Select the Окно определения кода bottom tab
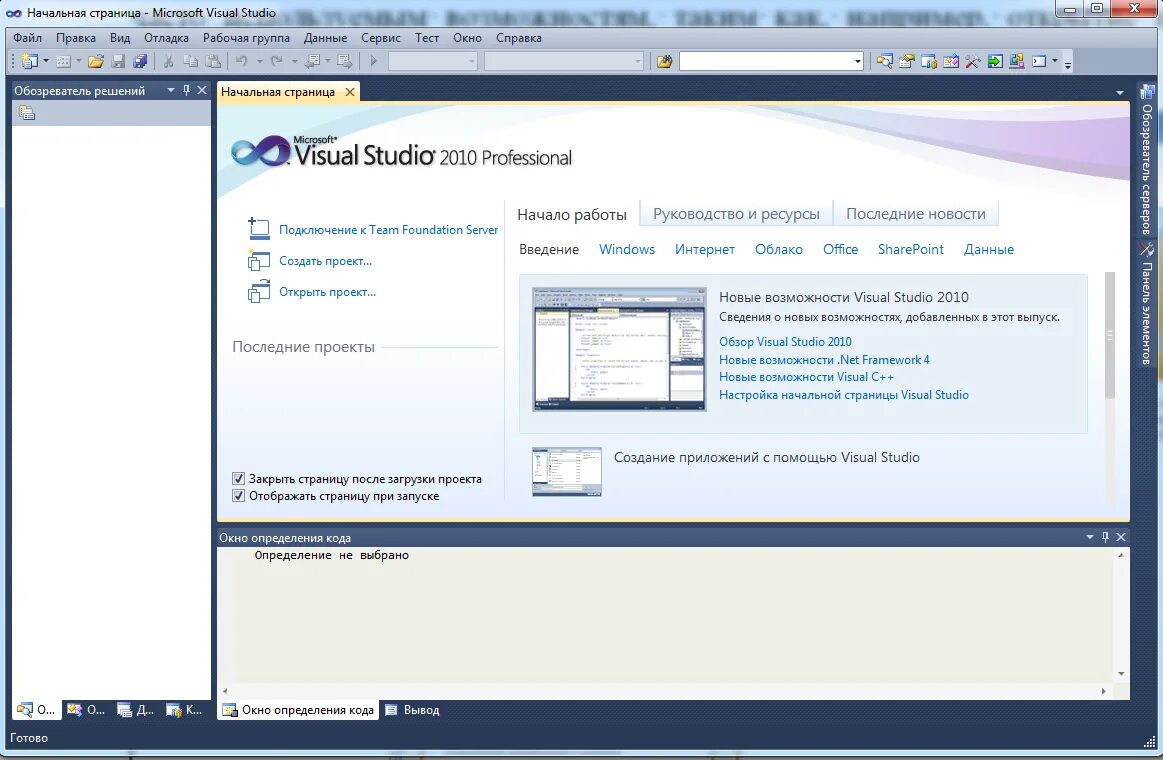This screenshot has height=760, width=1163. (298, 710)
